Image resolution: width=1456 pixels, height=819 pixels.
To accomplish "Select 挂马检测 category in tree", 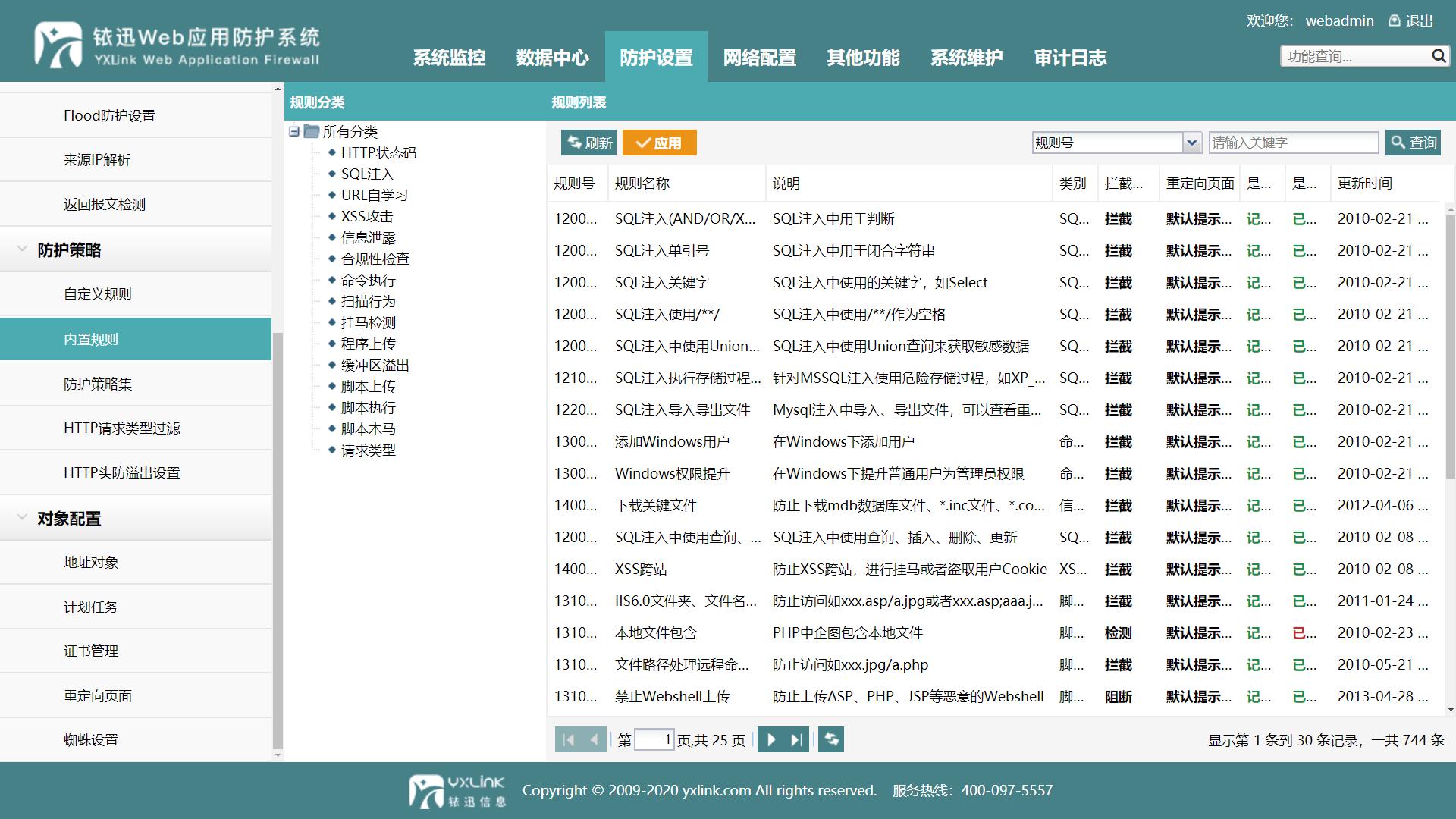I will (368, 322).
